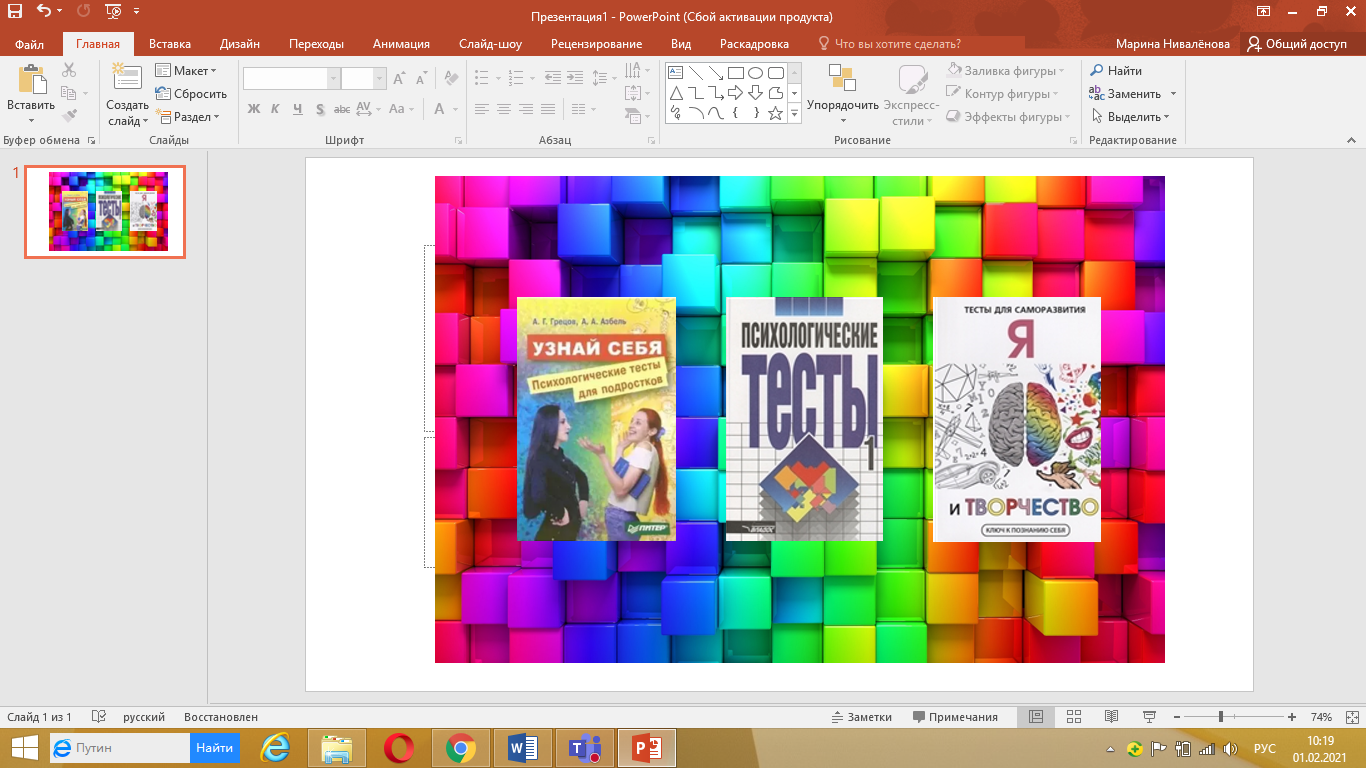Increase font size with the larger A

click(399, 78)
